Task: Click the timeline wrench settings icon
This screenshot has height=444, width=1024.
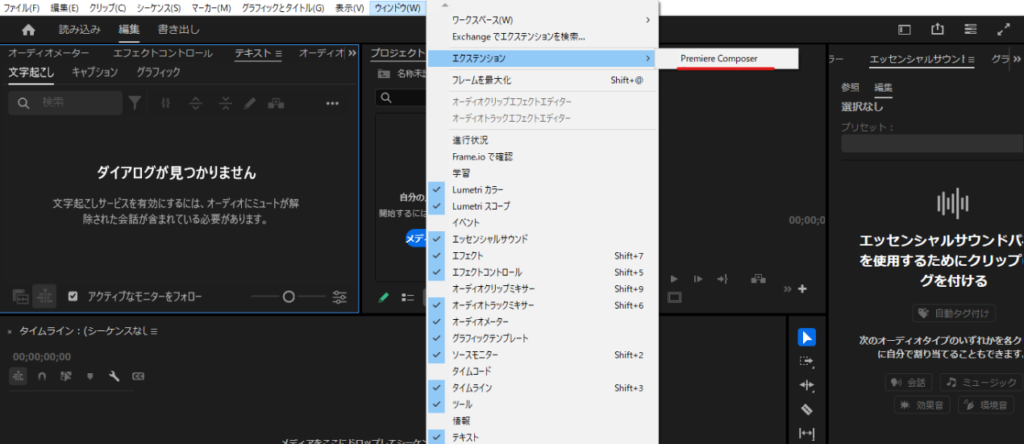Action: pyautogui.click(x=114, y=376)
